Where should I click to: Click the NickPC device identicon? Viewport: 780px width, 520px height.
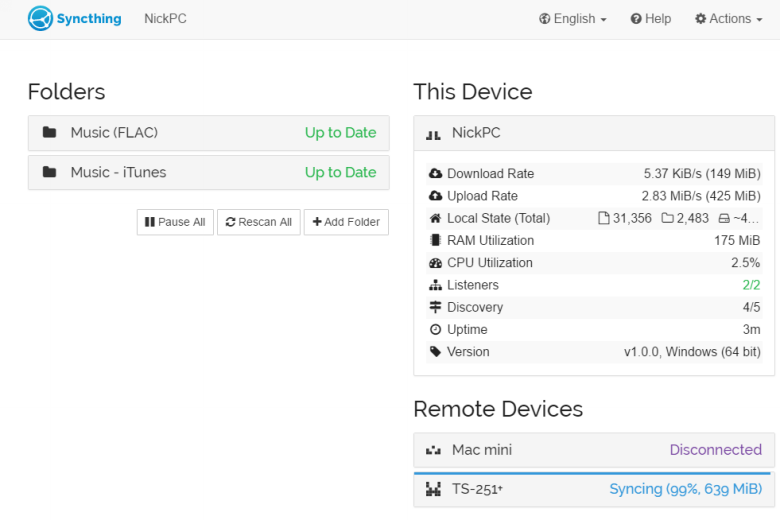pos(433,133)
